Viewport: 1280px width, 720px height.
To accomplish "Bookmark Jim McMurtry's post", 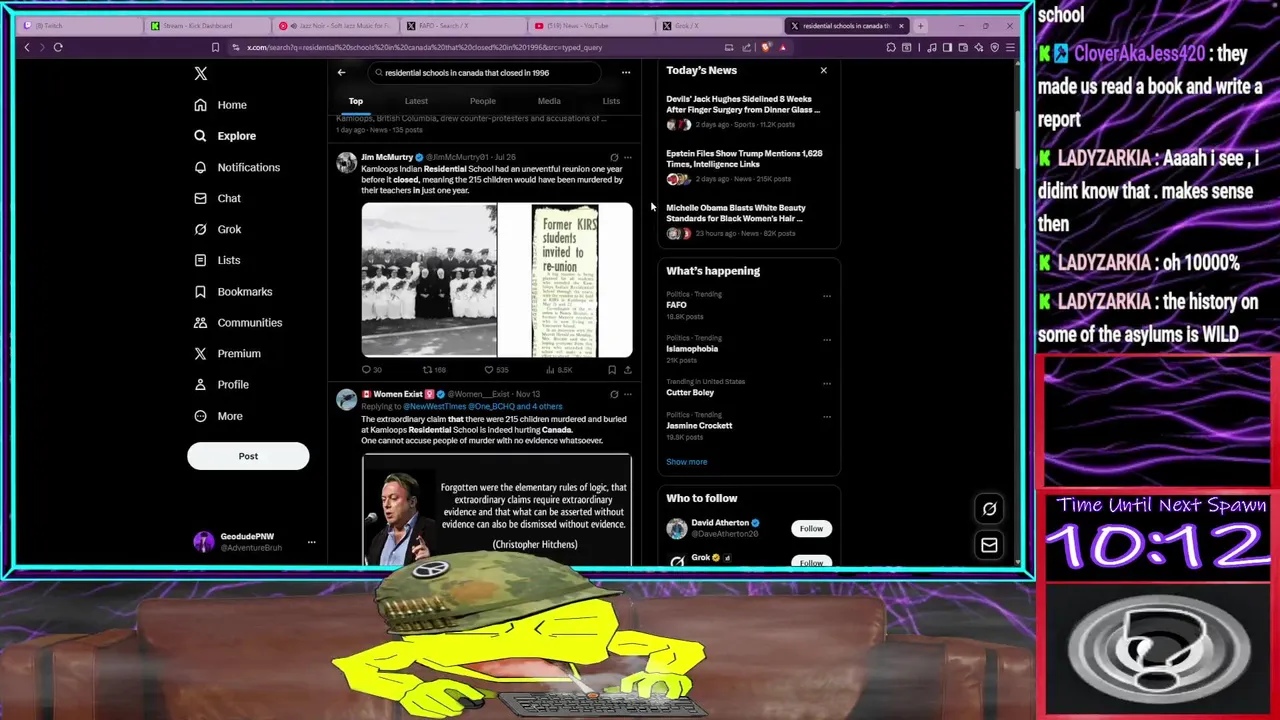I will point(612,370).
